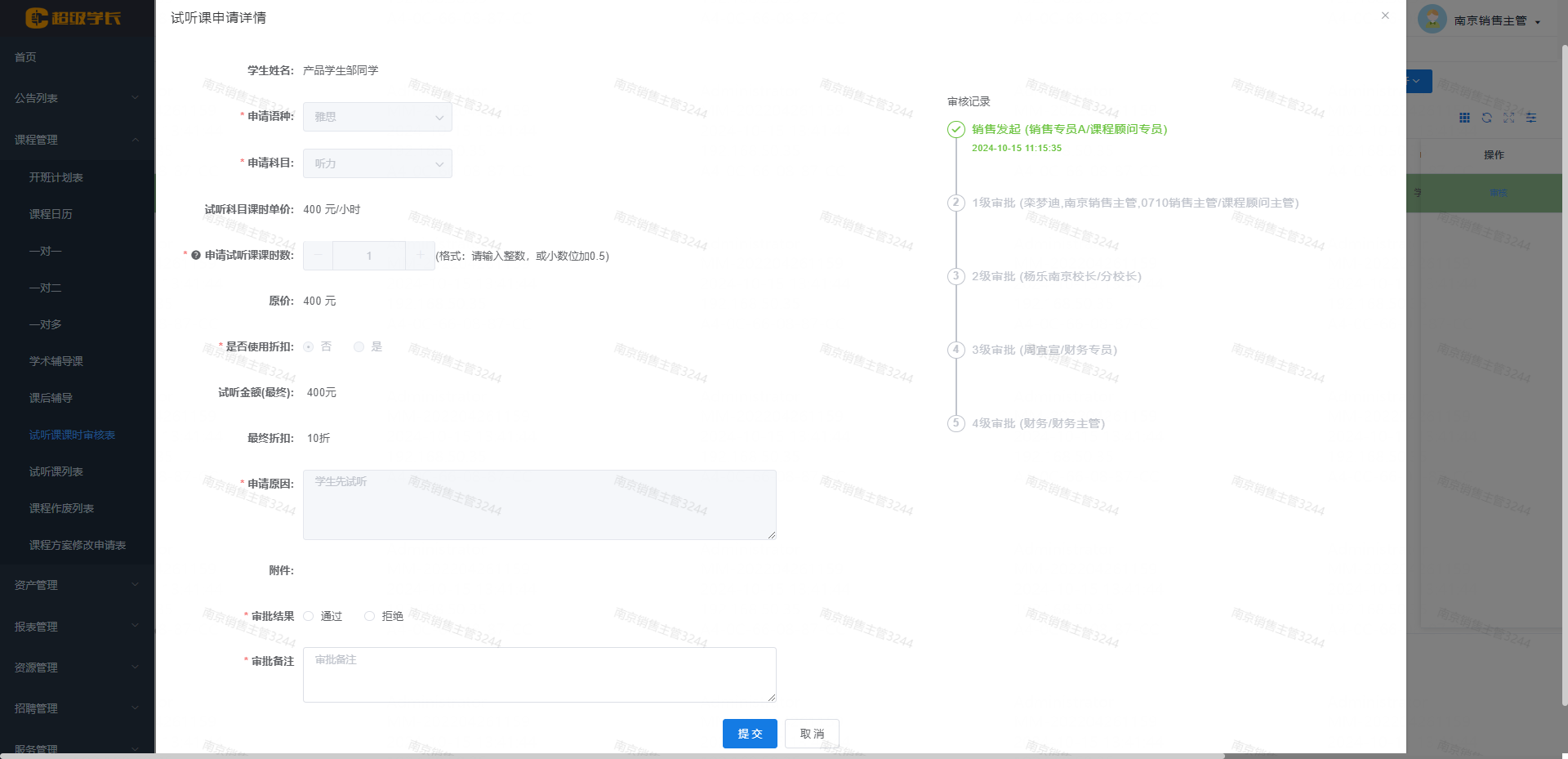This screenshot has width=1568, height=759.
Task: Click the refresh icon in table toolbar
Action: tap(1486, 118)
